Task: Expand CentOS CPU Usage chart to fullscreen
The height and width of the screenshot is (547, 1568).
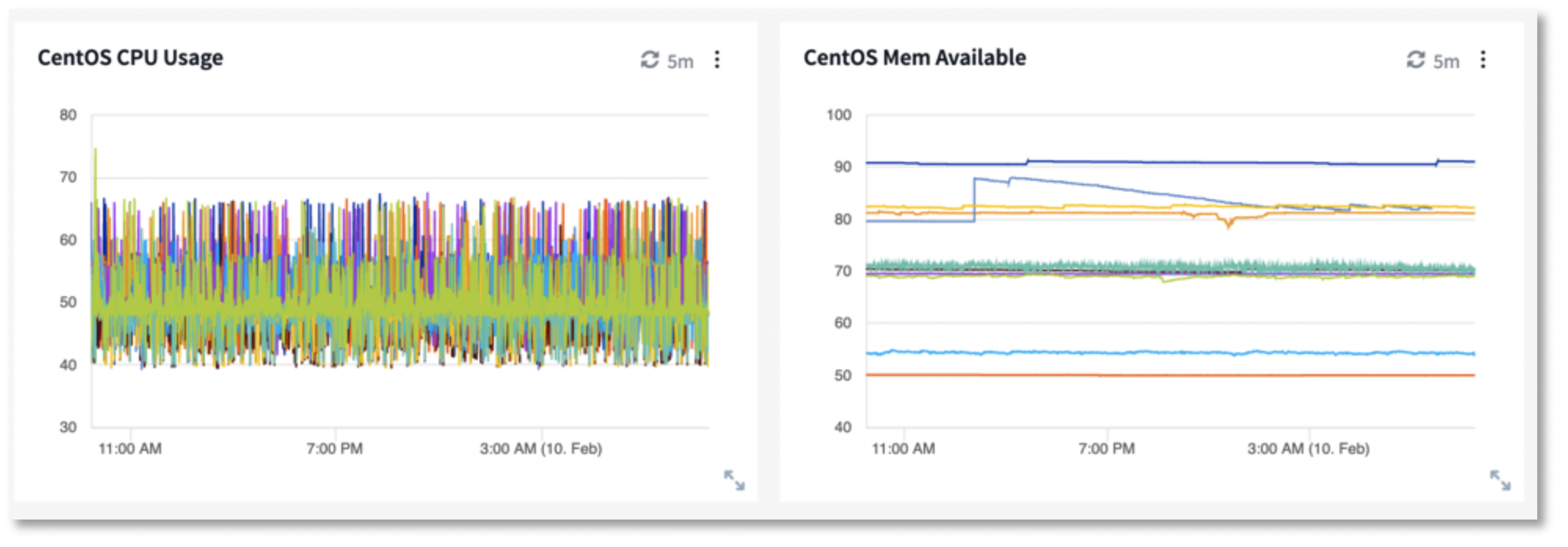Action: tap(734, 480)
